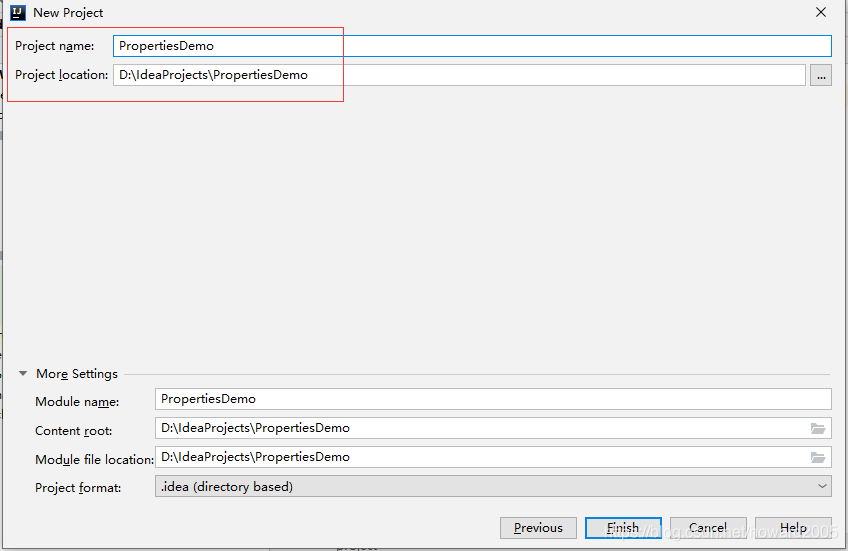
Task: Open the Project format dropdown
Action: click(x=493, y=487)
